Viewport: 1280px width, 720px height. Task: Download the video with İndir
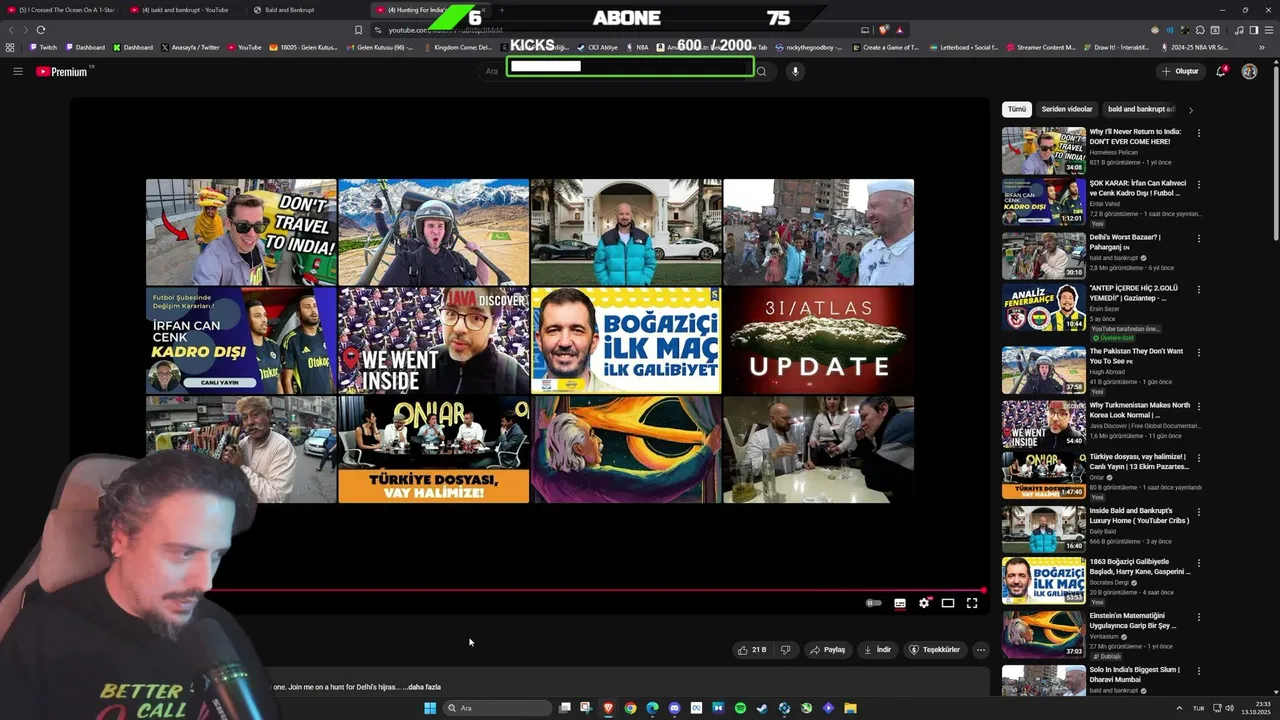[877, 650]
